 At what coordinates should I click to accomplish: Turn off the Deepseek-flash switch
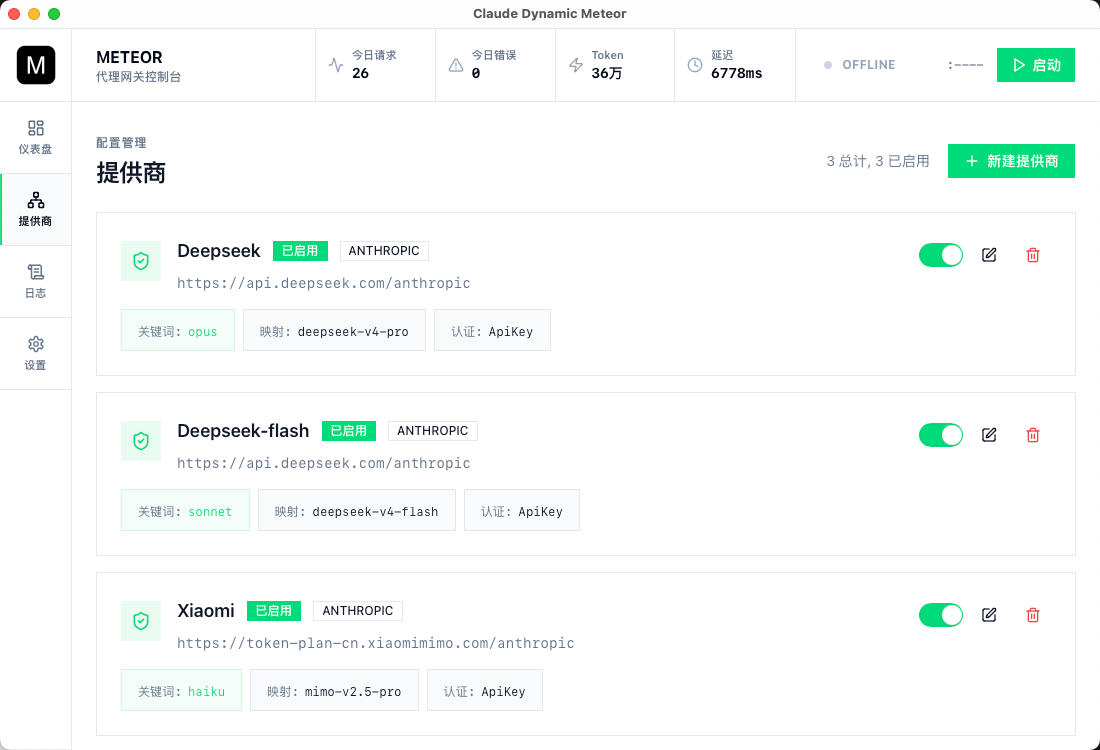pos(940,435)
